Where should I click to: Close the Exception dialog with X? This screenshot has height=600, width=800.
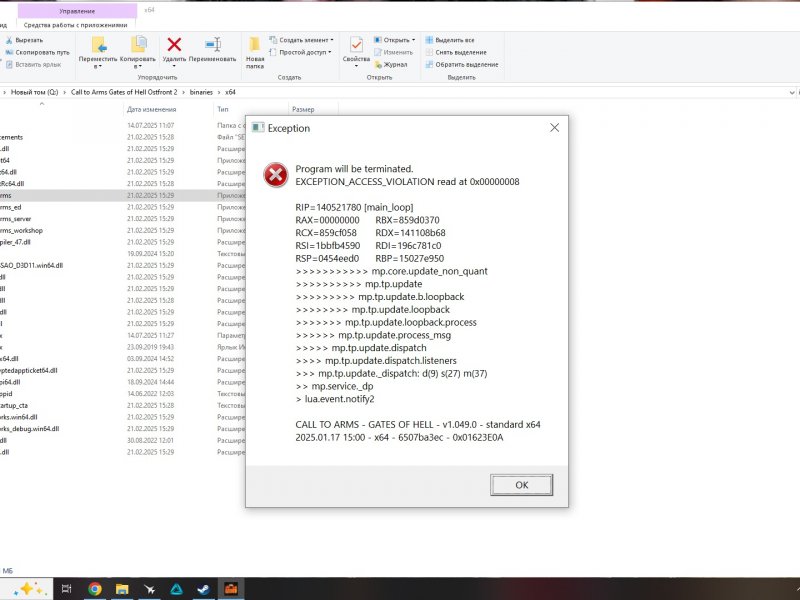coord(555,128)
